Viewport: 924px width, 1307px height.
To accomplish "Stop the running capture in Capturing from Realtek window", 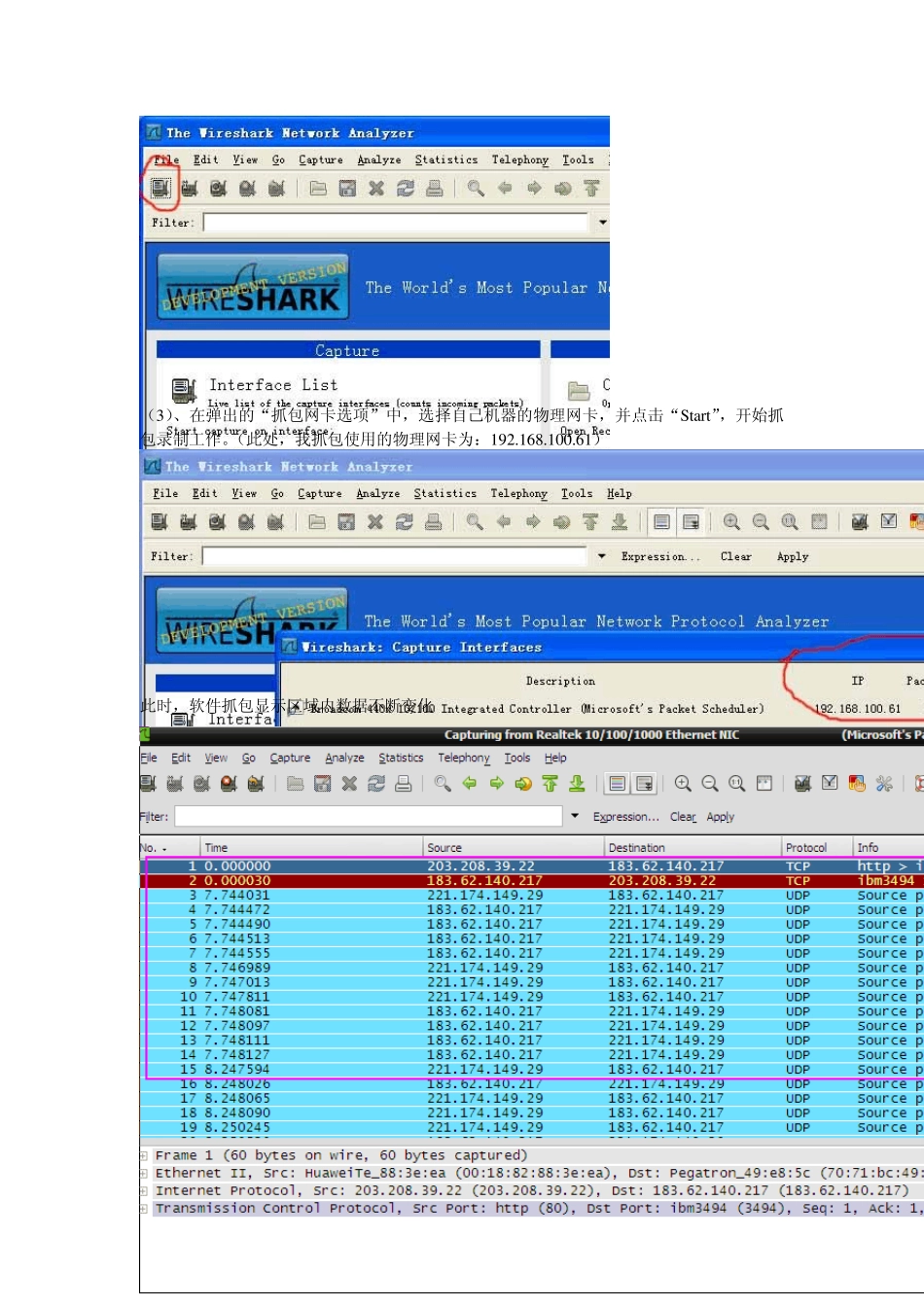I will pyautogui.click(x=230, y=784).
